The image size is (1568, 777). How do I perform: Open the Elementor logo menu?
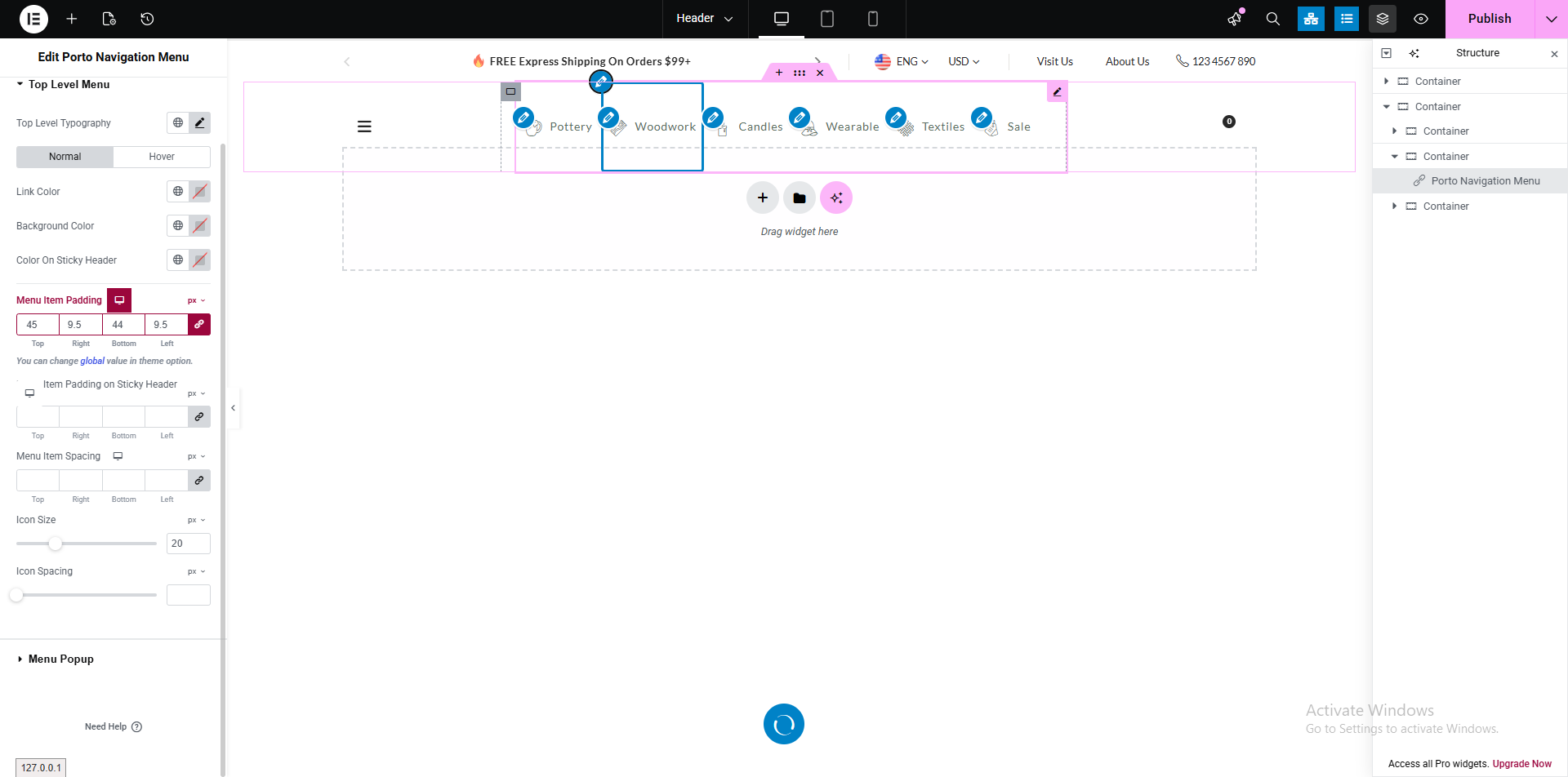click(x=33, y=19)
